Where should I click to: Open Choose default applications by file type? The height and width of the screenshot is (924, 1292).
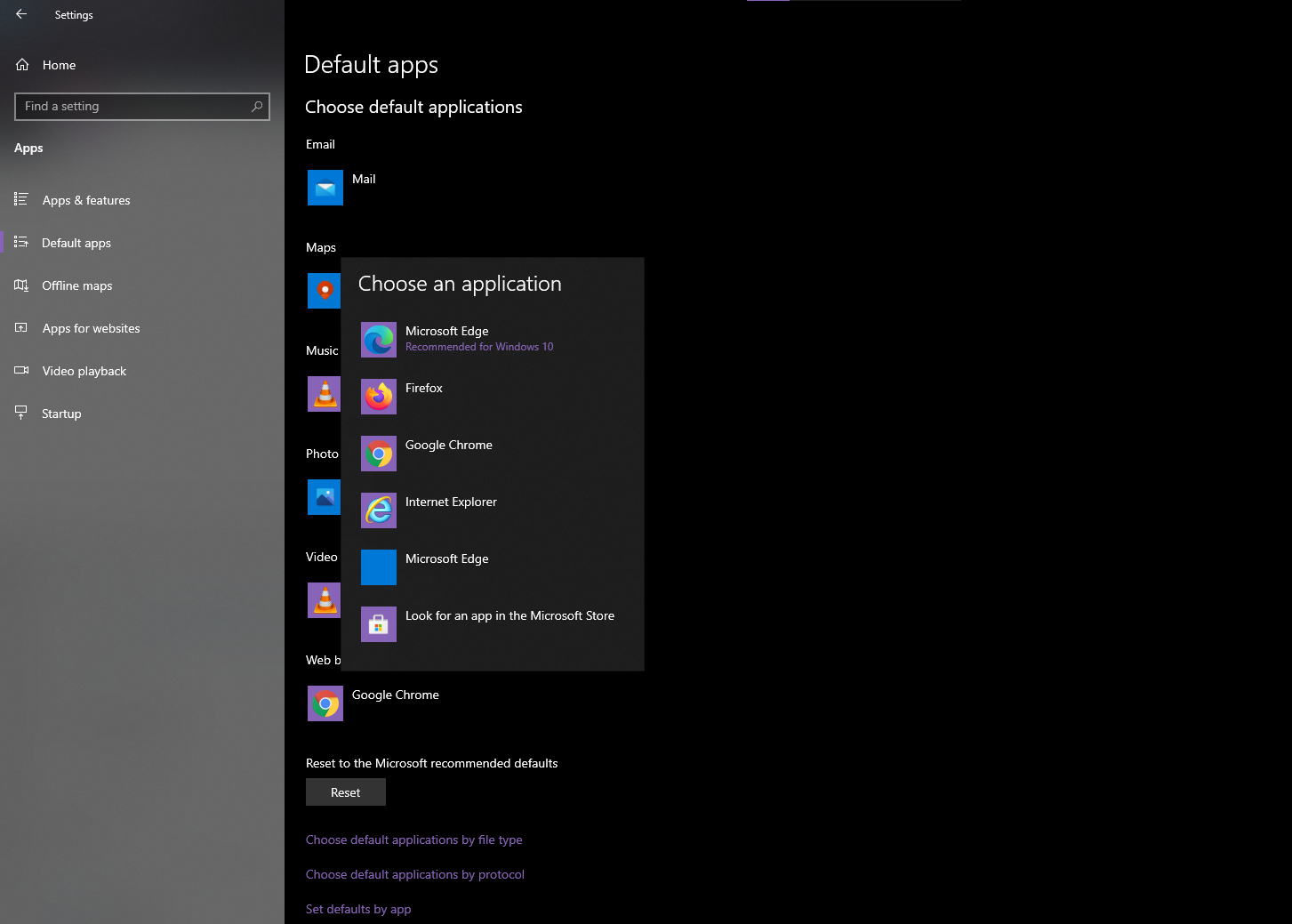(413, 840)
